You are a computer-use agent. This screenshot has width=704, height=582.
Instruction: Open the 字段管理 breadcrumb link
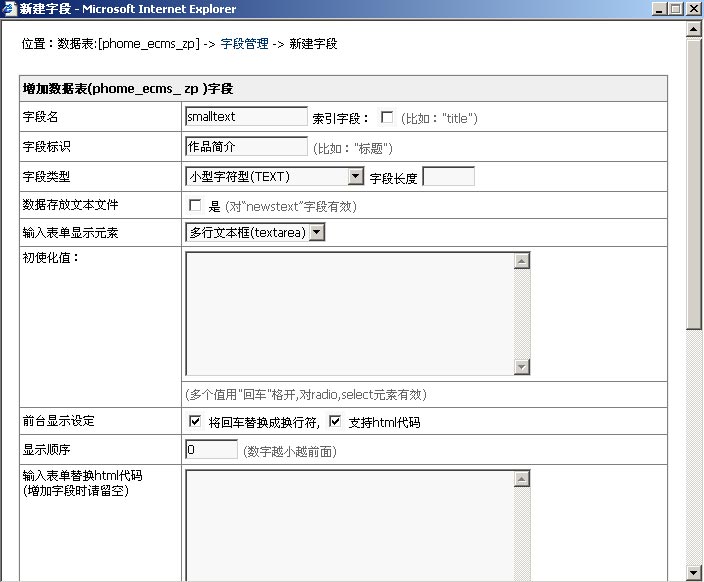pos(244,44)
